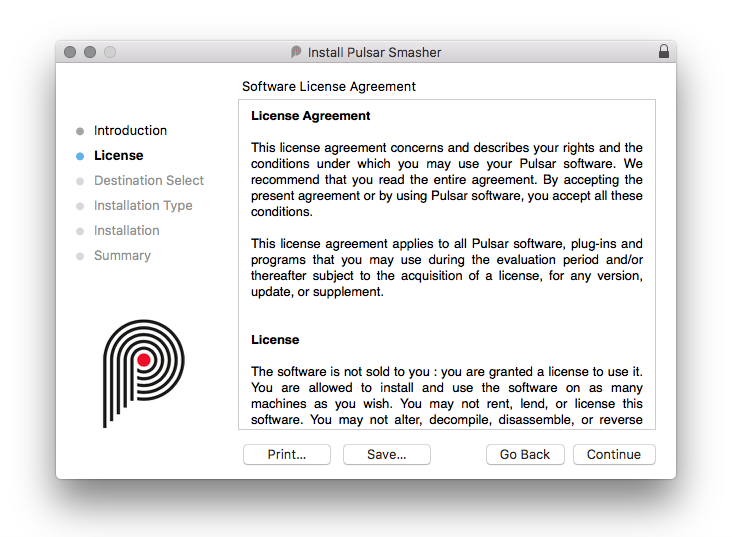Click the bullet next to Installation Type
This screenshot has height=537, width=732.
pyautogui.click(x=80, y=206)
